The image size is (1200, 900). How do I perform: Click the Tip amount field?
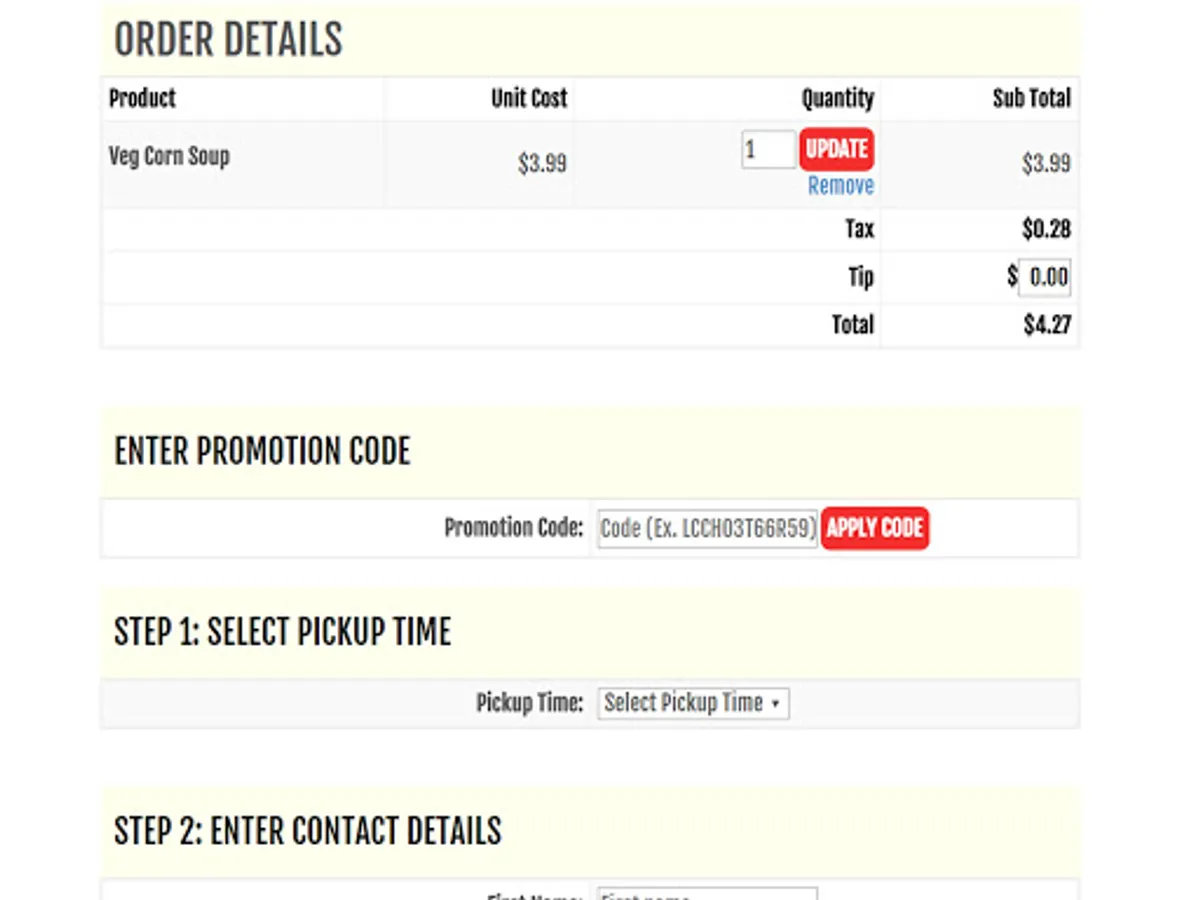[x=1044, y=277]
